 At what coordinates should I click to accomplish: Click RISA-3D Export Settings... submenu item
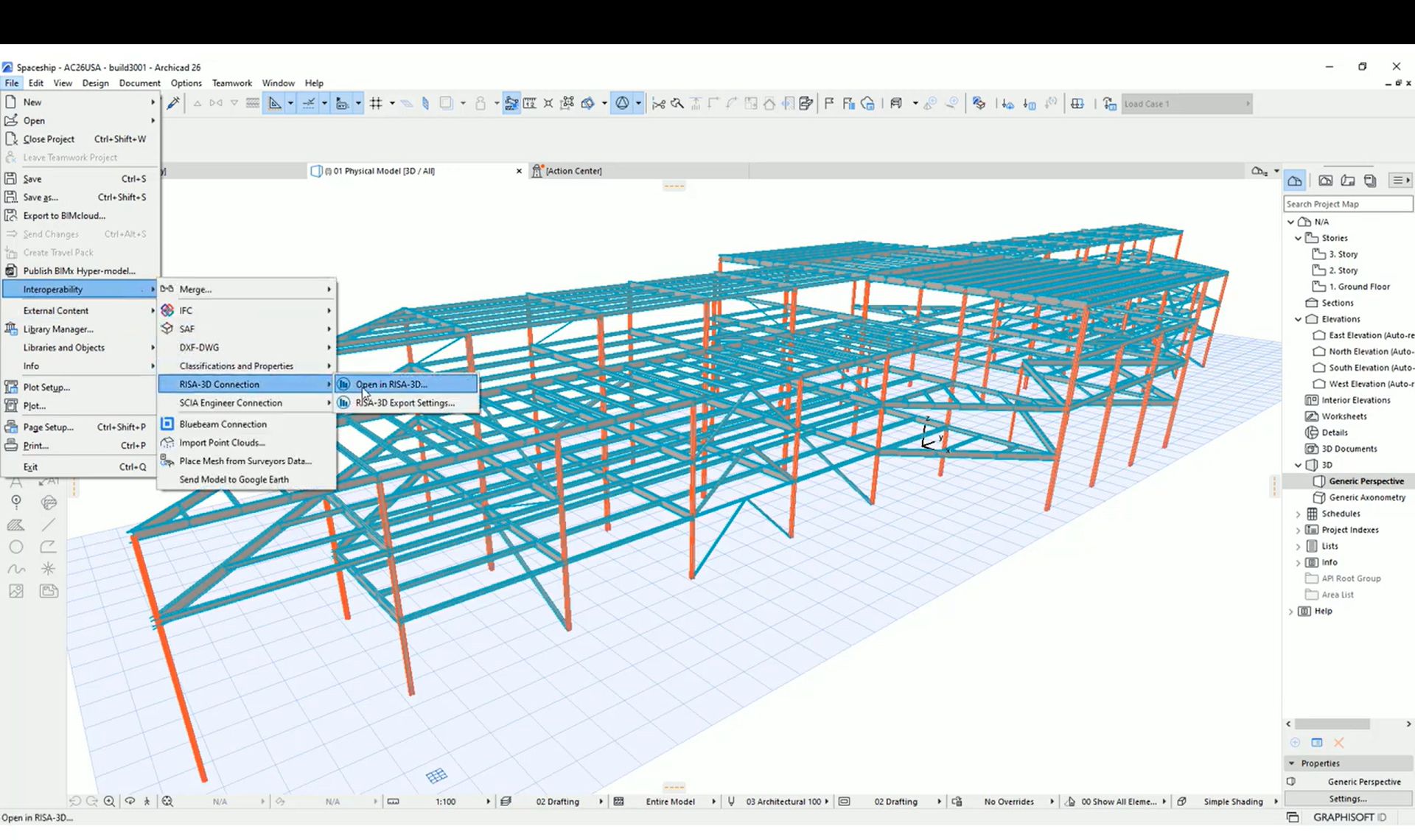click(407, 403)
